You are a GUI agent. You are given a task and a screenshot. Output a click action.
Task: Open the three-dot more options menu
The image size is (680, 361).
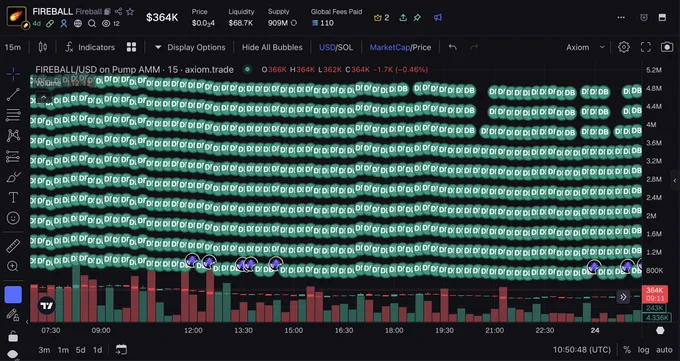tap(621, 17)
